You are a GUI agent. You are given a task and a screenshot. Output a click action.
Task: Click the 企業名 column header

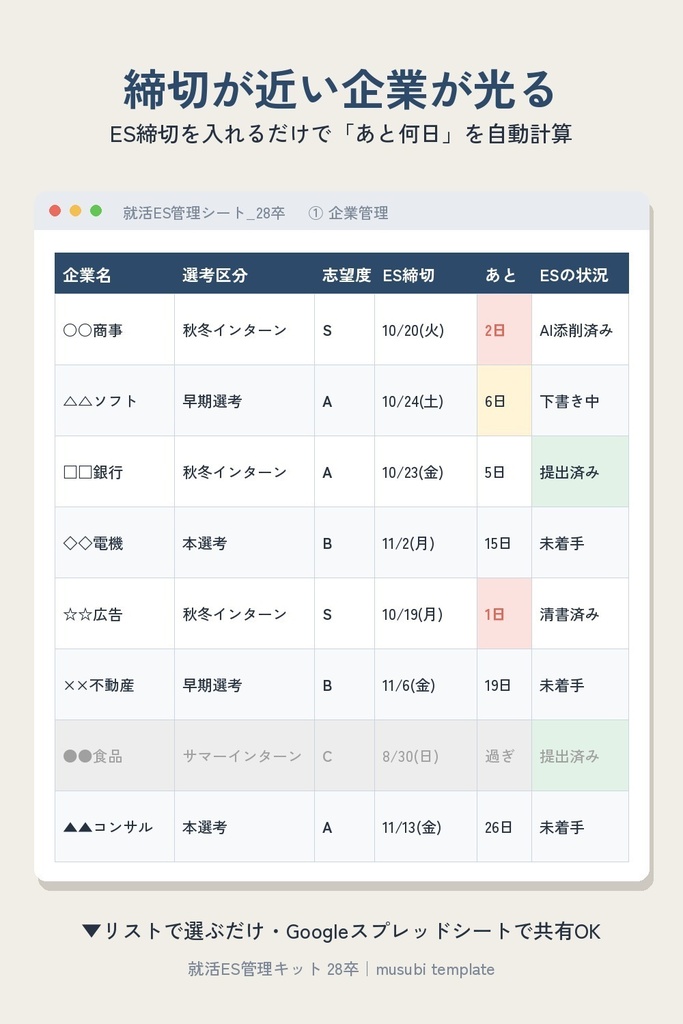click(x=114, y=274)
